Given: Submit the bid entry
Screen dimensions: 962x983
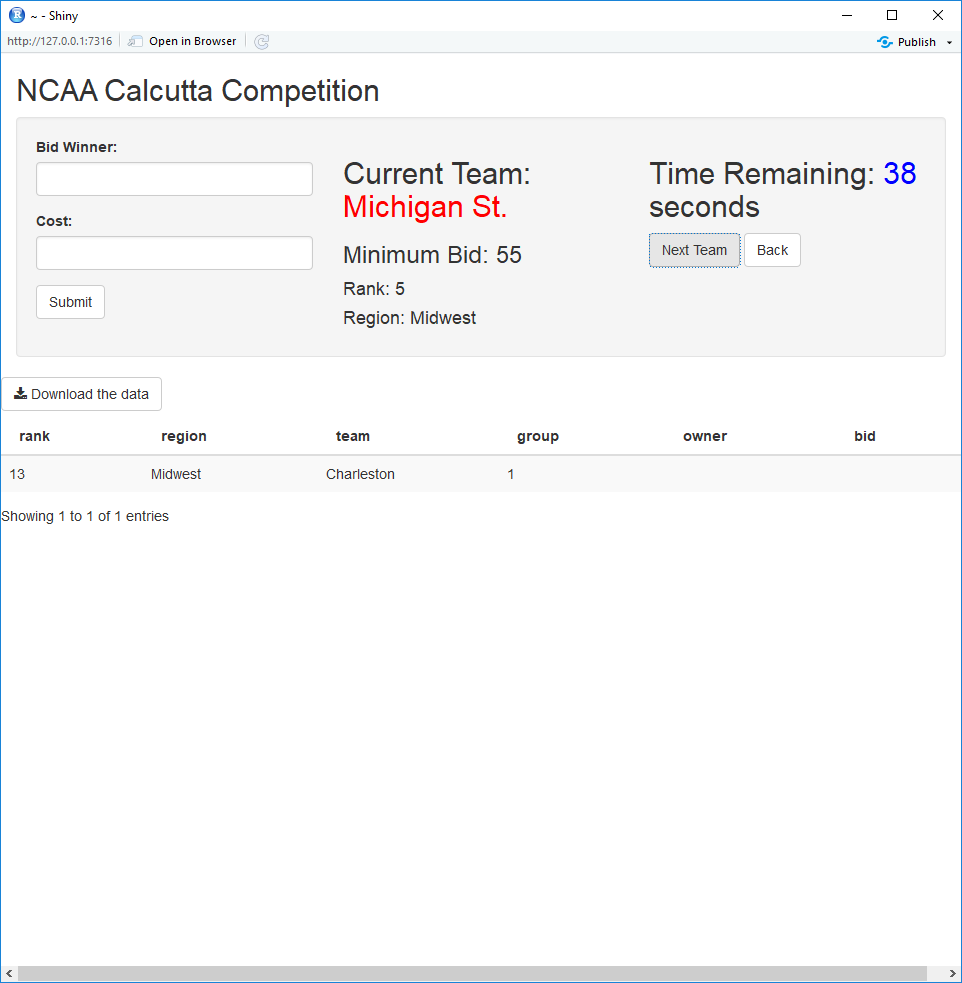Looking at the screenshot, I should pyautogui.click(x=70, y=302).
